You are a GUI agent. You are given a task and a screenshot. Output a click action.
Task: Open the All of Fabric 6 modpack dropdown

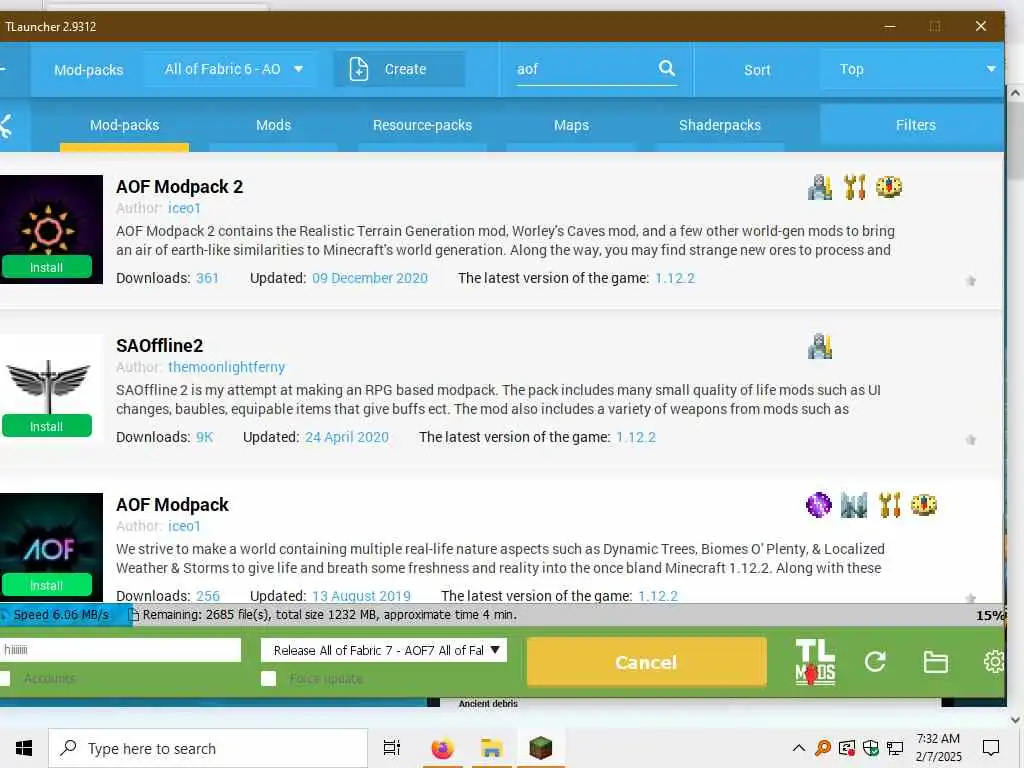pos(233,69)
